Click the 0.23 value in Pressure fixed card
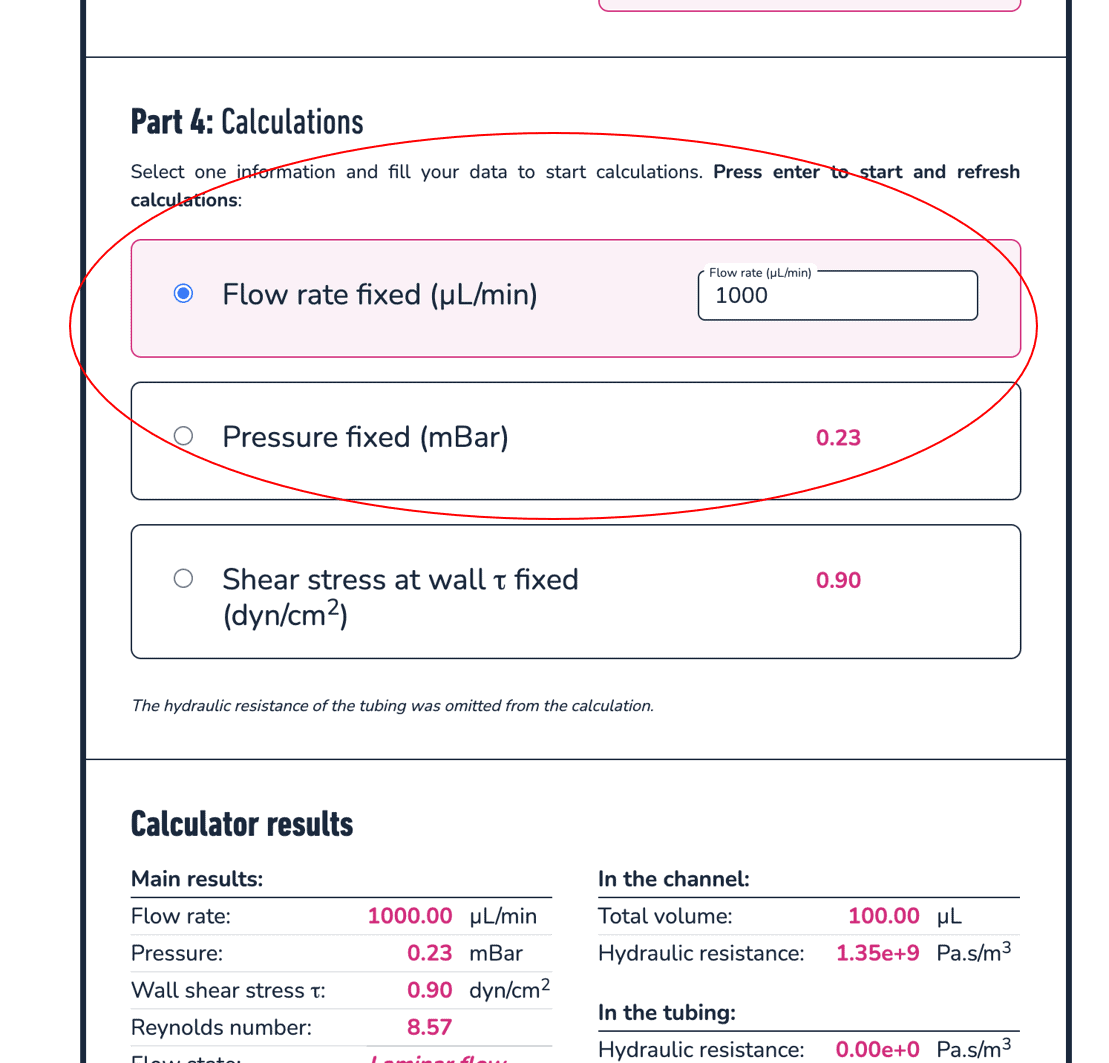Viewport: 1109px width, 1063px height. point(838,437)
